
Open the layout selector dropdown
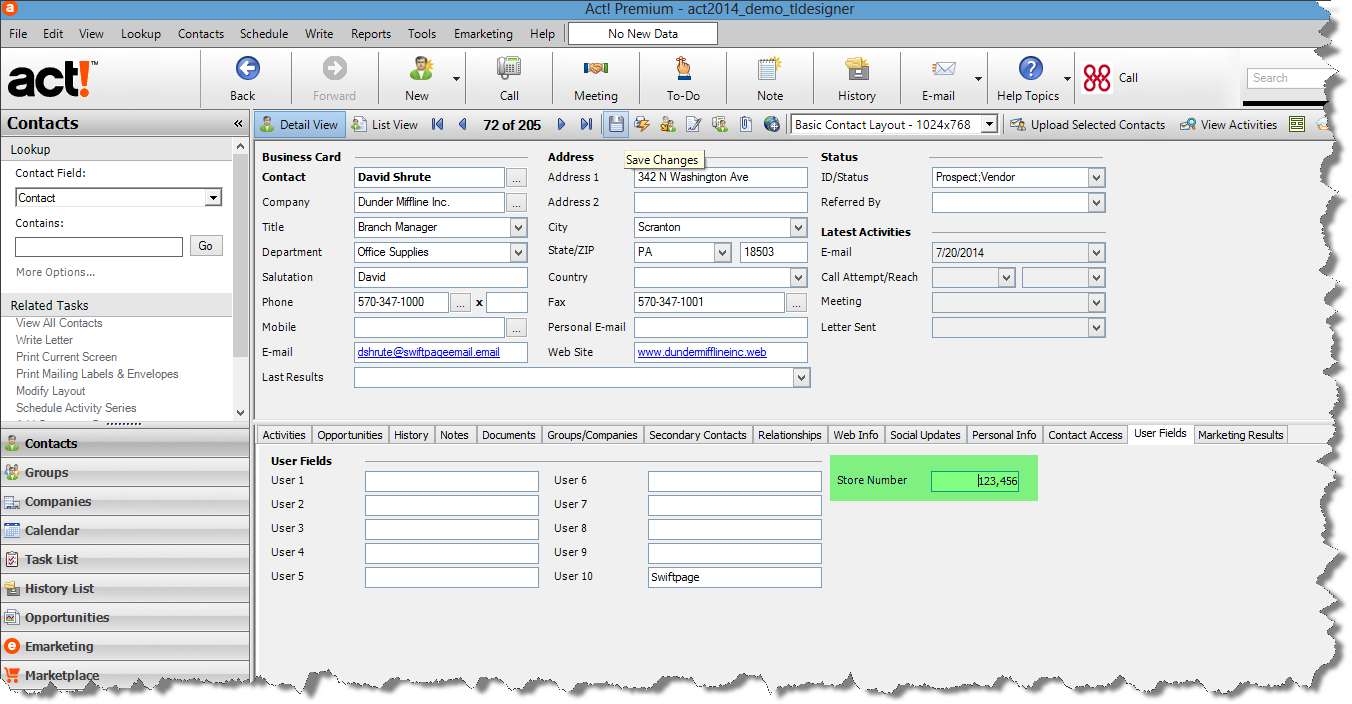[989, 125]
